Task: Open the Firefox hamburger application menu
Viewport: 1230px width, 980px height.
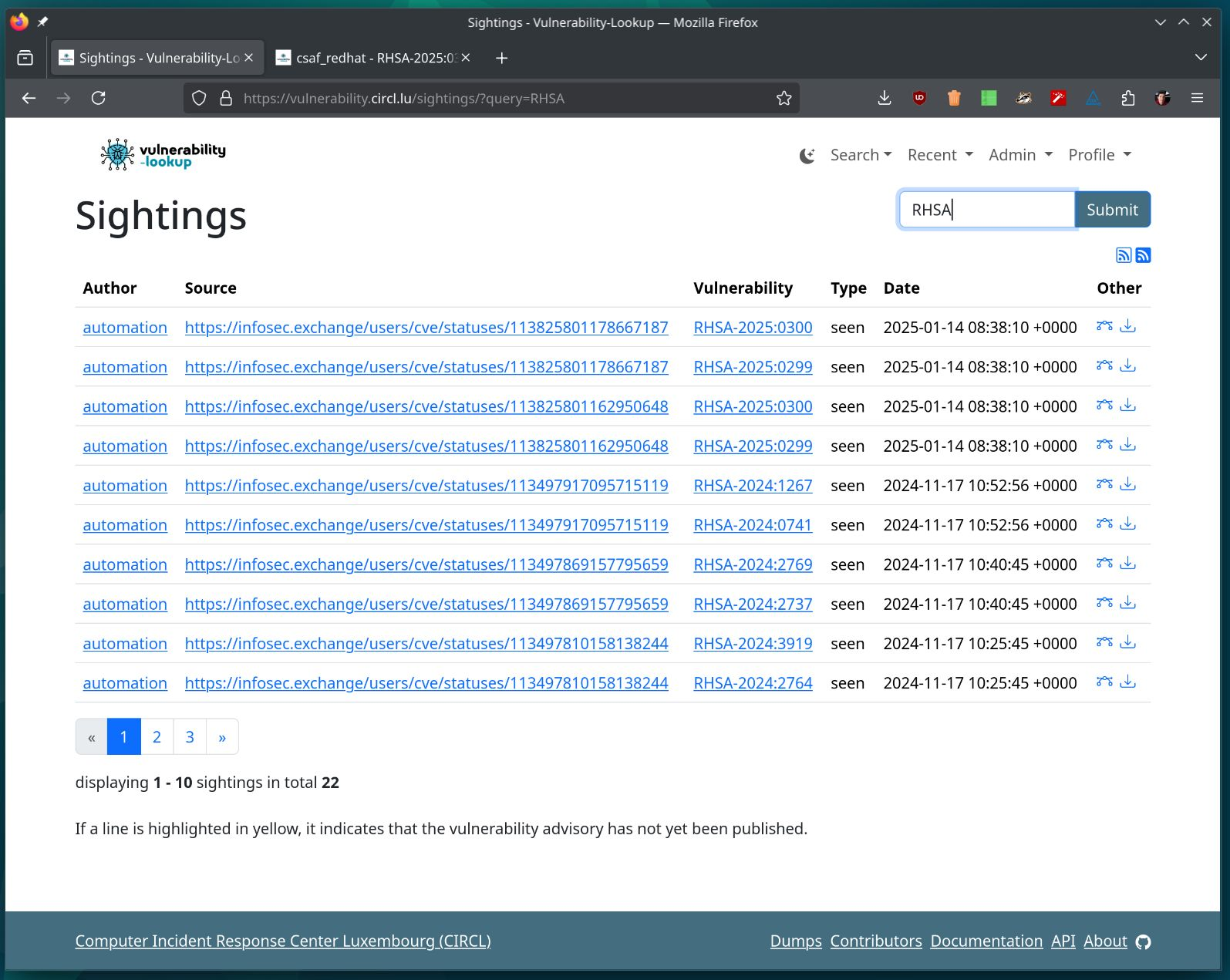Action: click(1197, 98)
